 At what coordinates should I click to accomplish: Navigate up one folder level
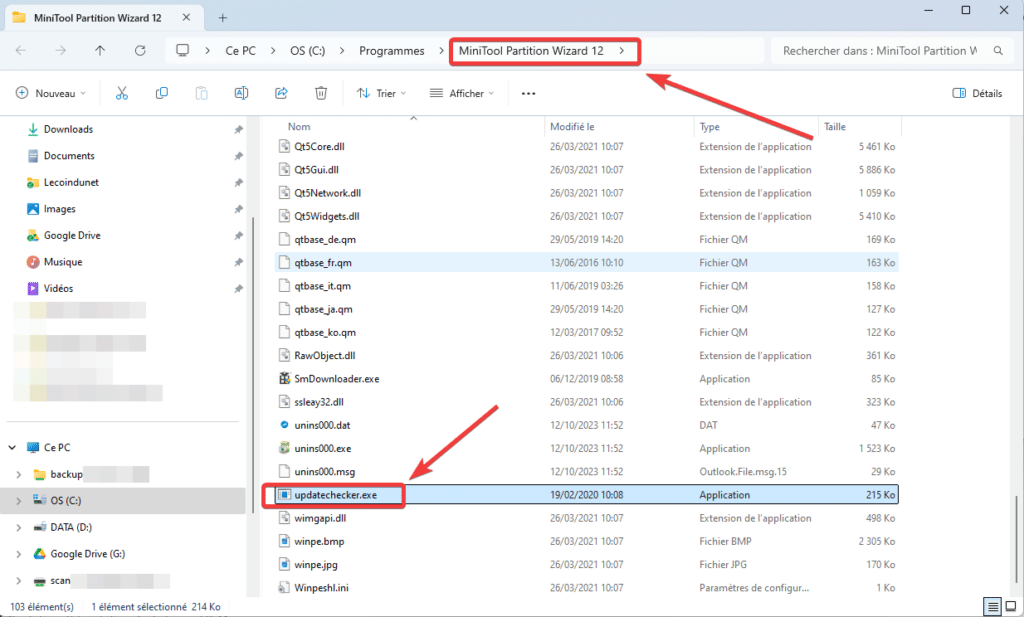pyautogui.click(x=100, y=50)
